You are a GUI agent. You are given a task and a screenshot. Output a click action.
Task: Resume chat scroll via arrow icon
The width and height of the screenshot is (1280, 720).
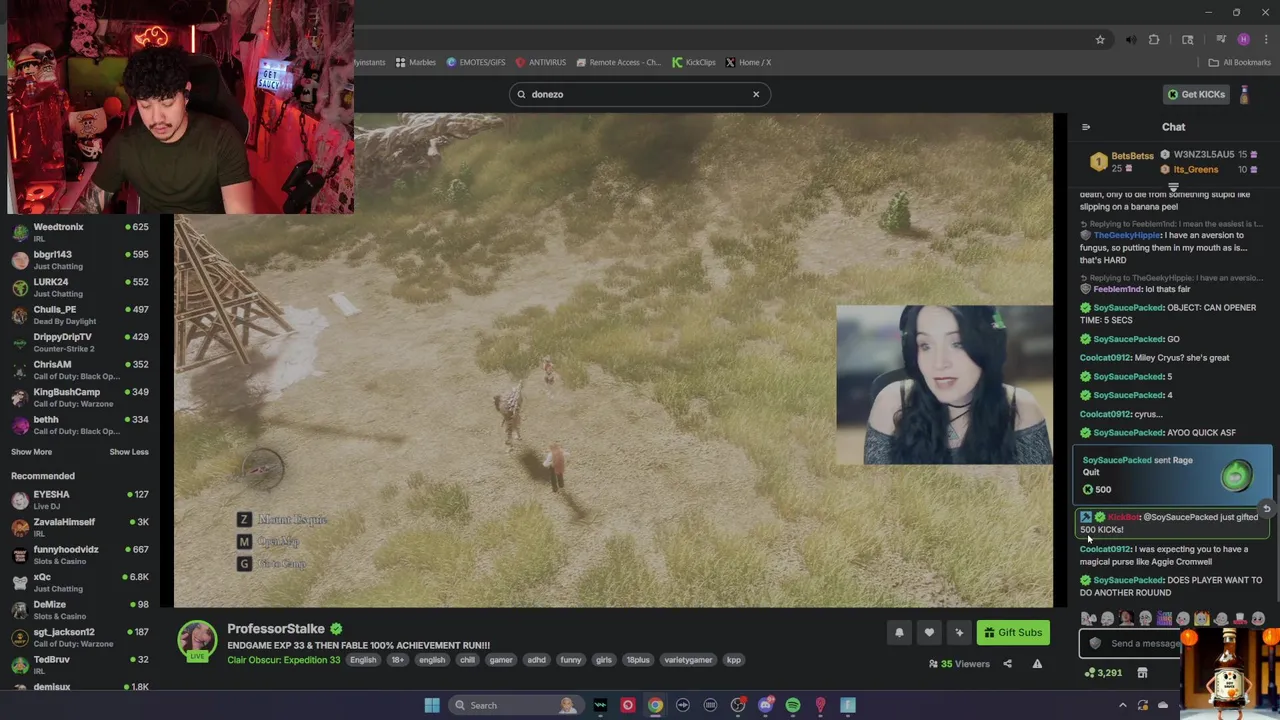click(1266, 509)
